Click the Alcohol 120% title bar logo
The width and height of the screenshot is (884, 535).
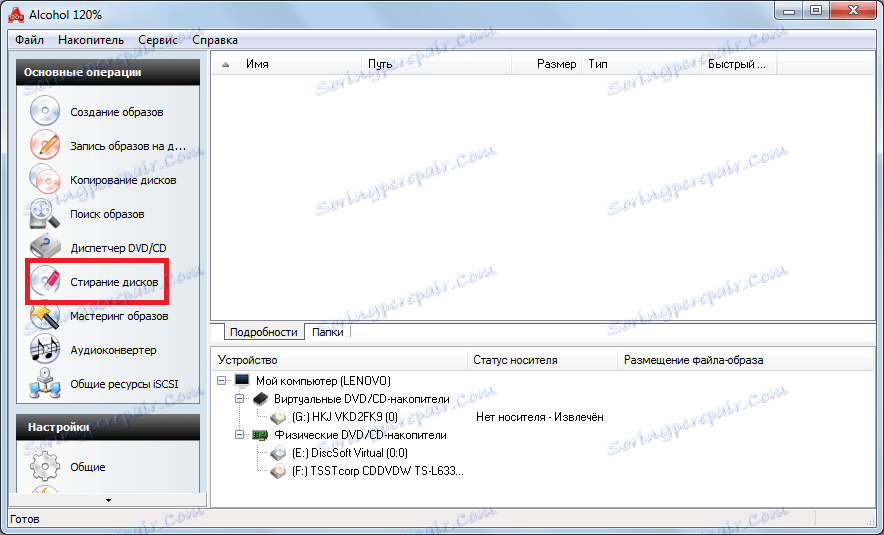pos(16,15)
